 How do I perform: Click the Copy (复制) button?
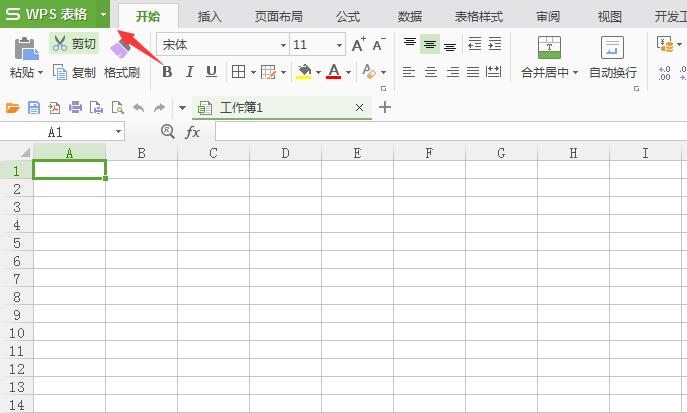point(74,72)
